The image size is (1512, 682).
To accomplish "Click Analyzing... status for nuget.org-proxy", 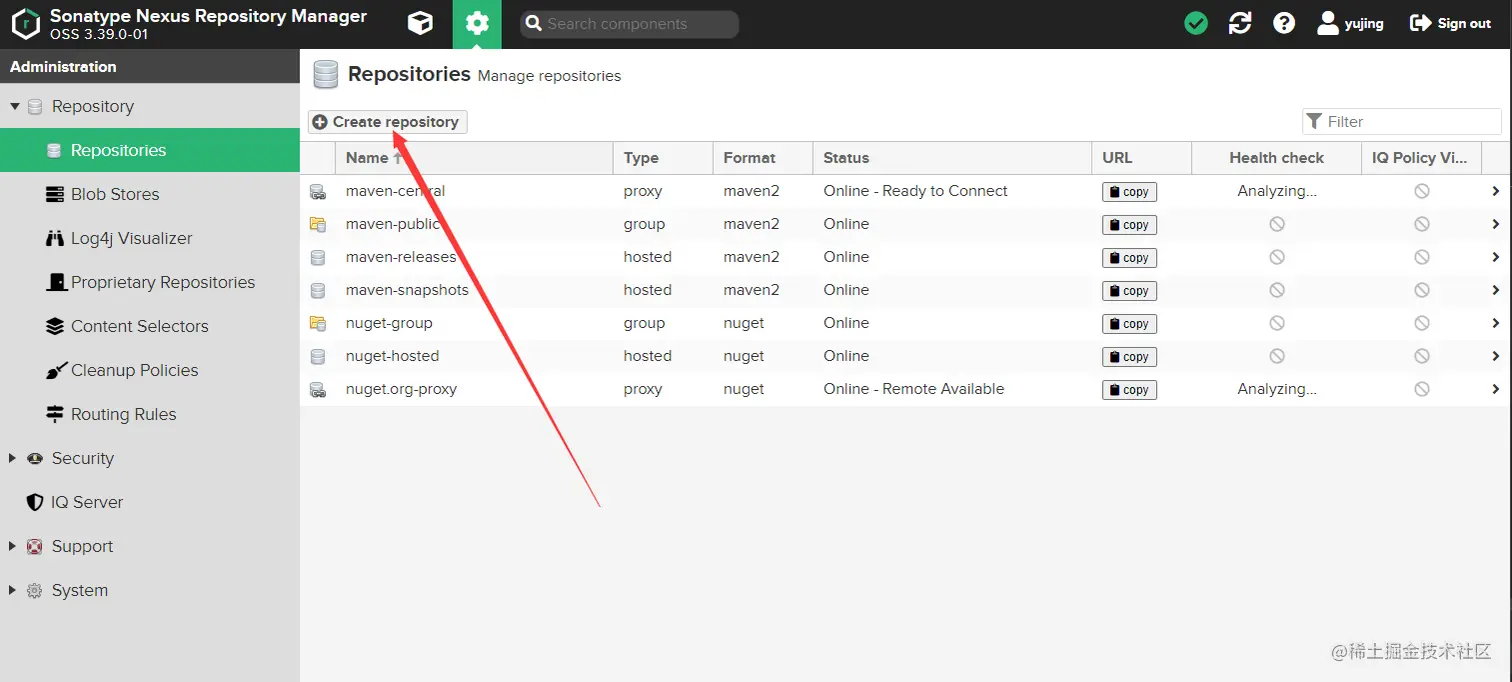I will [x=1277, y=389].
